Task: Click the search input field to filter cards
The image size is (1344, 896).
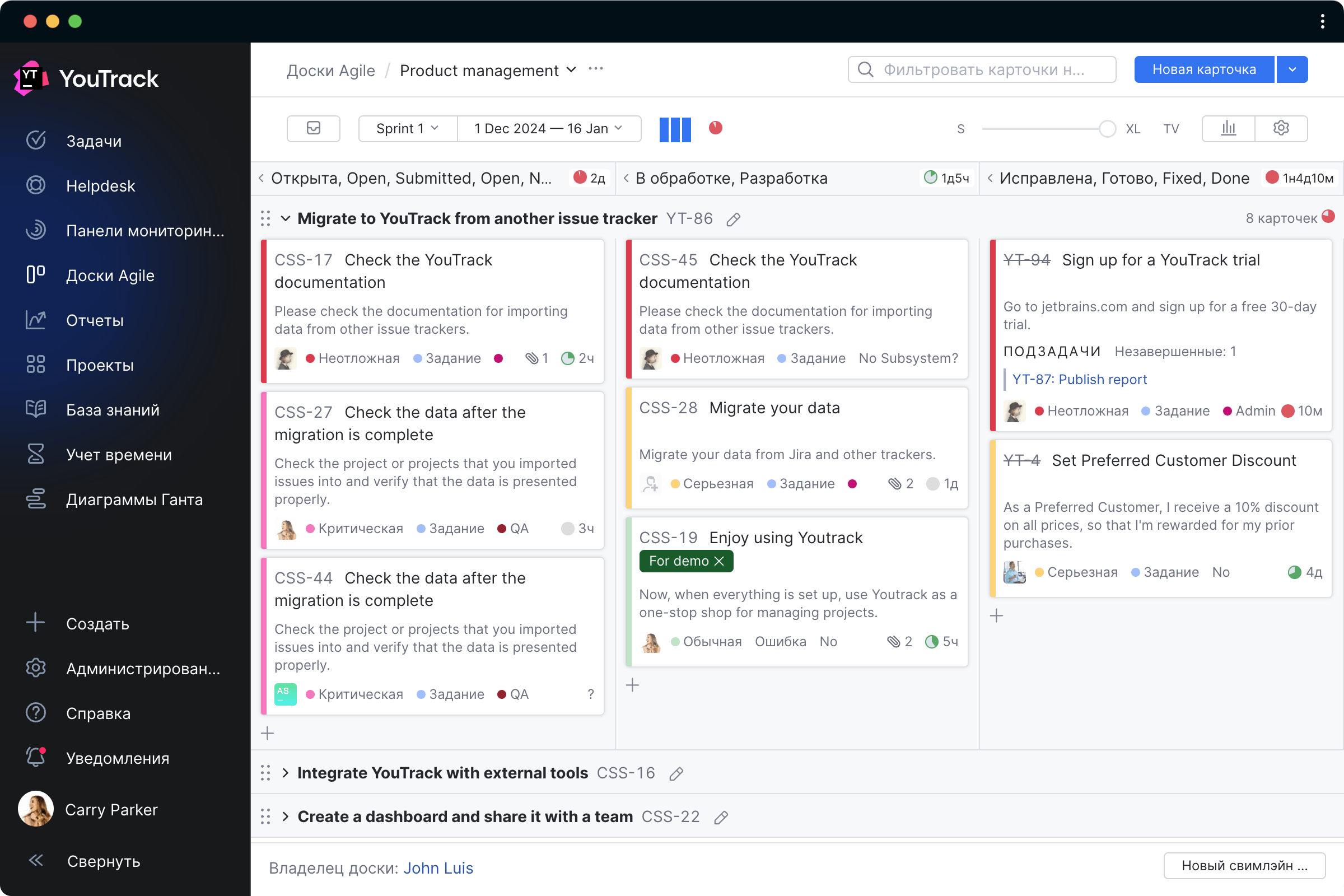Action: (x=983, y=70)
